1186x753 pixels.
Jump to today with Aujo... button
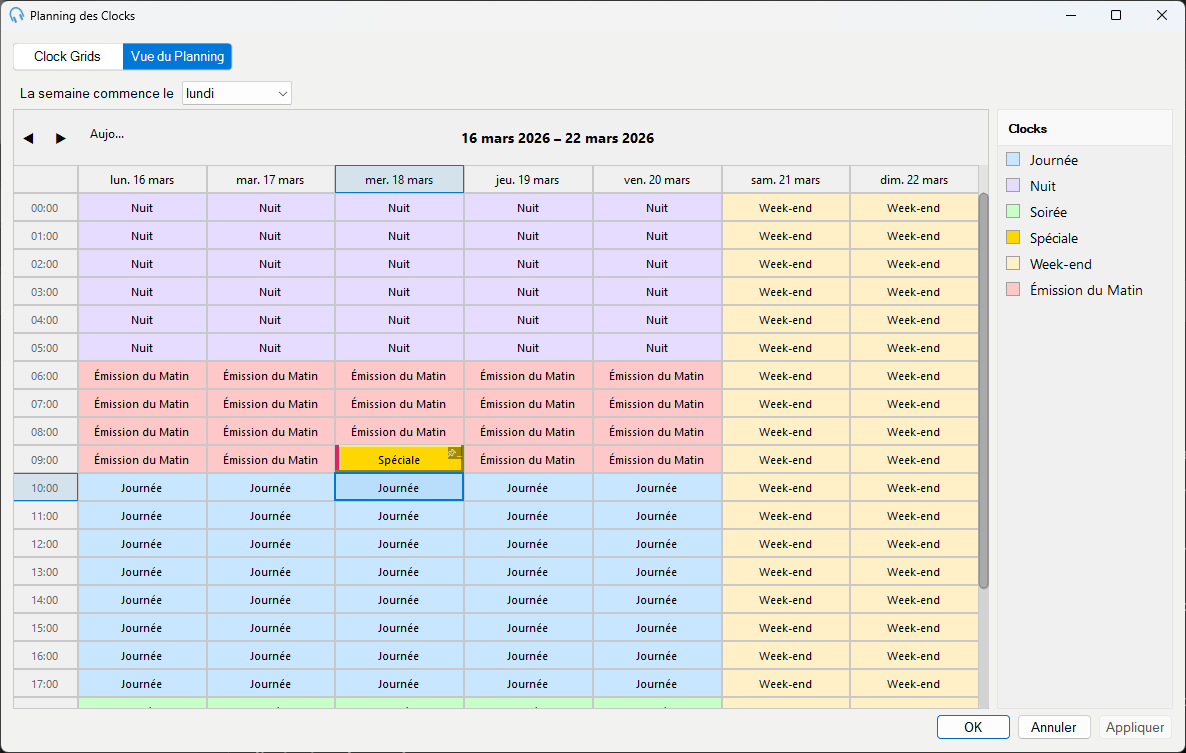coord(107,134)
